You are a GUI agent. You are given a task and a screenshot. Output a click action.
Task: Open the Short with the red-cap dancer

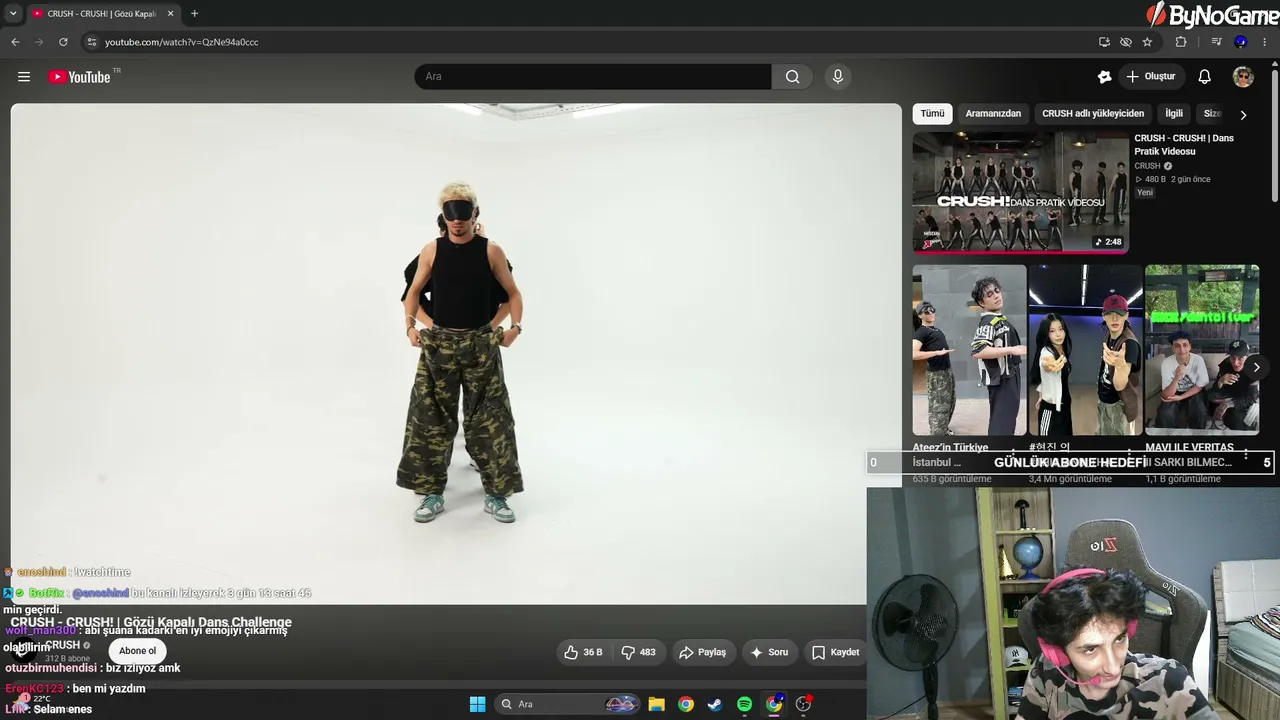1085,350
